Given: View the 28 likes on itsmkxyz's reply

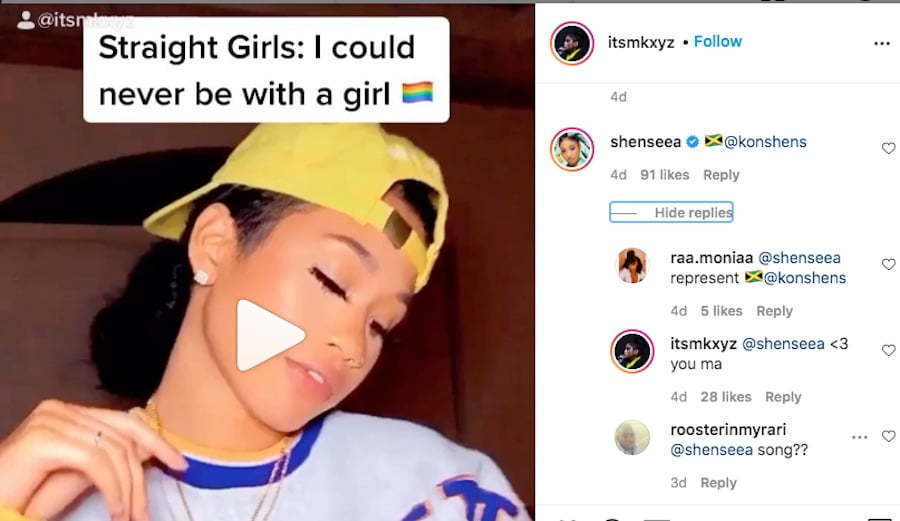Looking at the screenshot, I should (x=726, y=397).
